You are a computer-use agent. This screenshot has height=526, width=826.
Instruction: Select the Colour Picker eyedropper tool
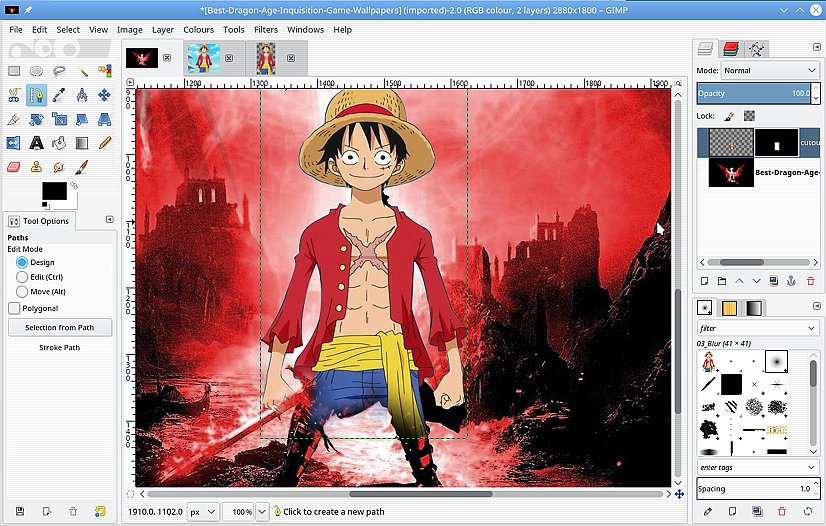tap(59, 95)
